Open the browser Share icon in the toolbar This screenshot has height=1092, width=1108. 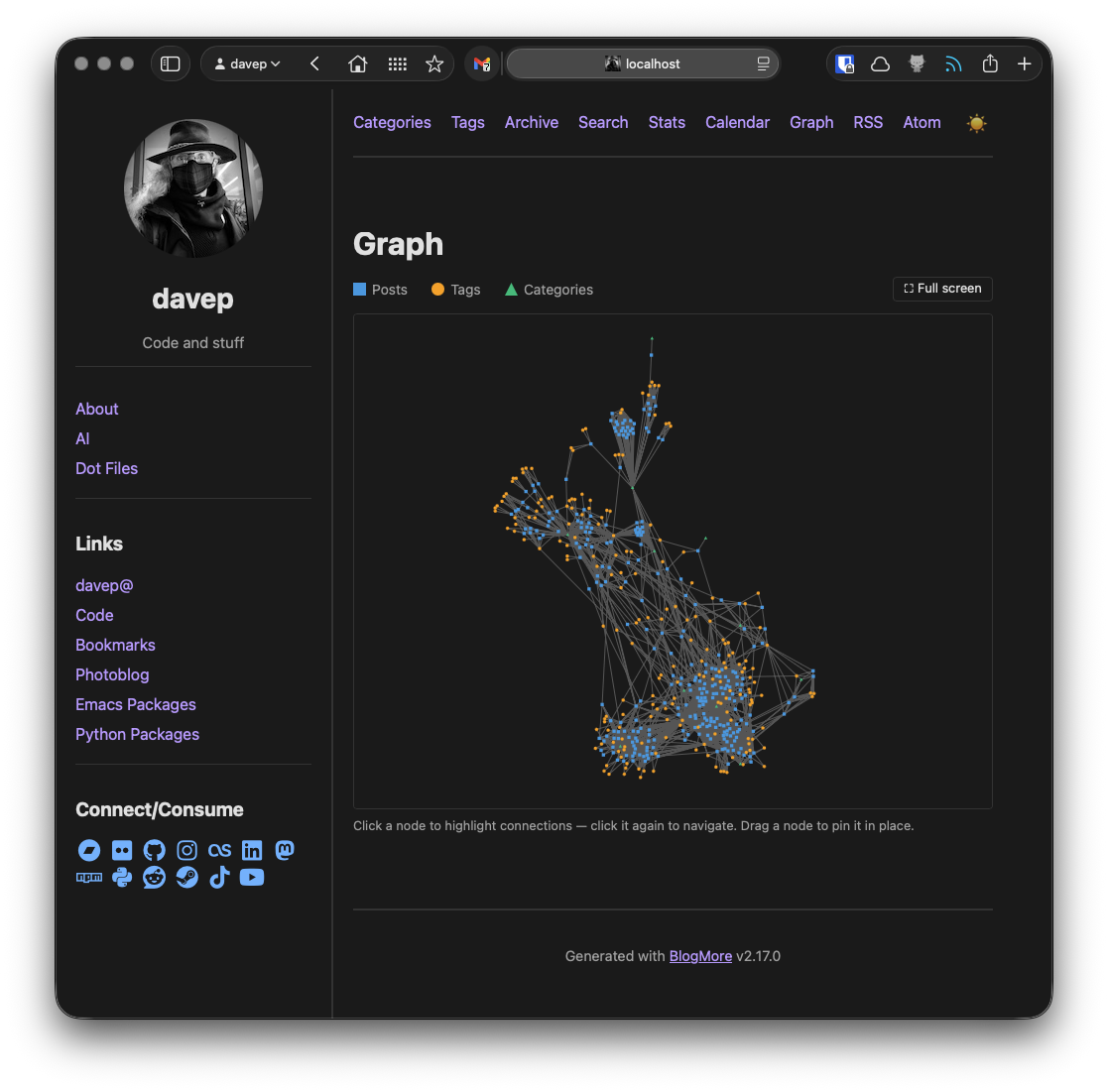point(990,62)
